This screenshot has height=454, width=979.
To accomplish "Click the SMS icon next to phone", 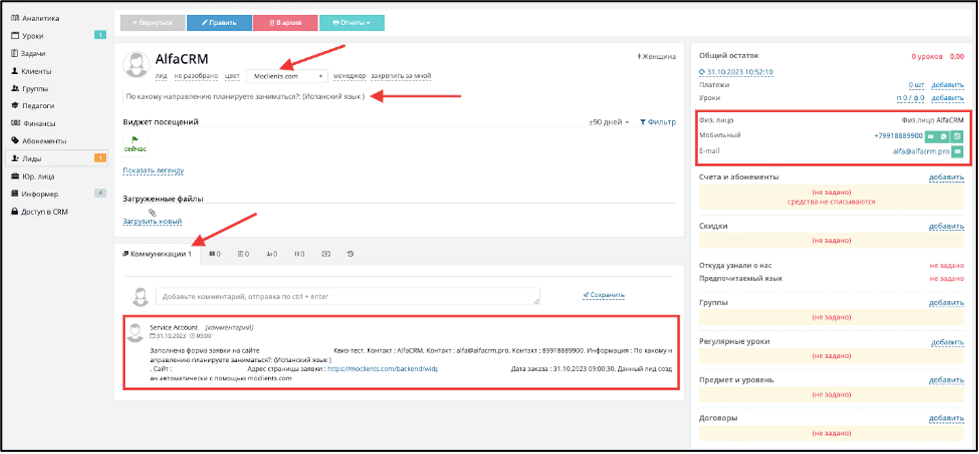I will pyautogui.click(x=931, y=136).
